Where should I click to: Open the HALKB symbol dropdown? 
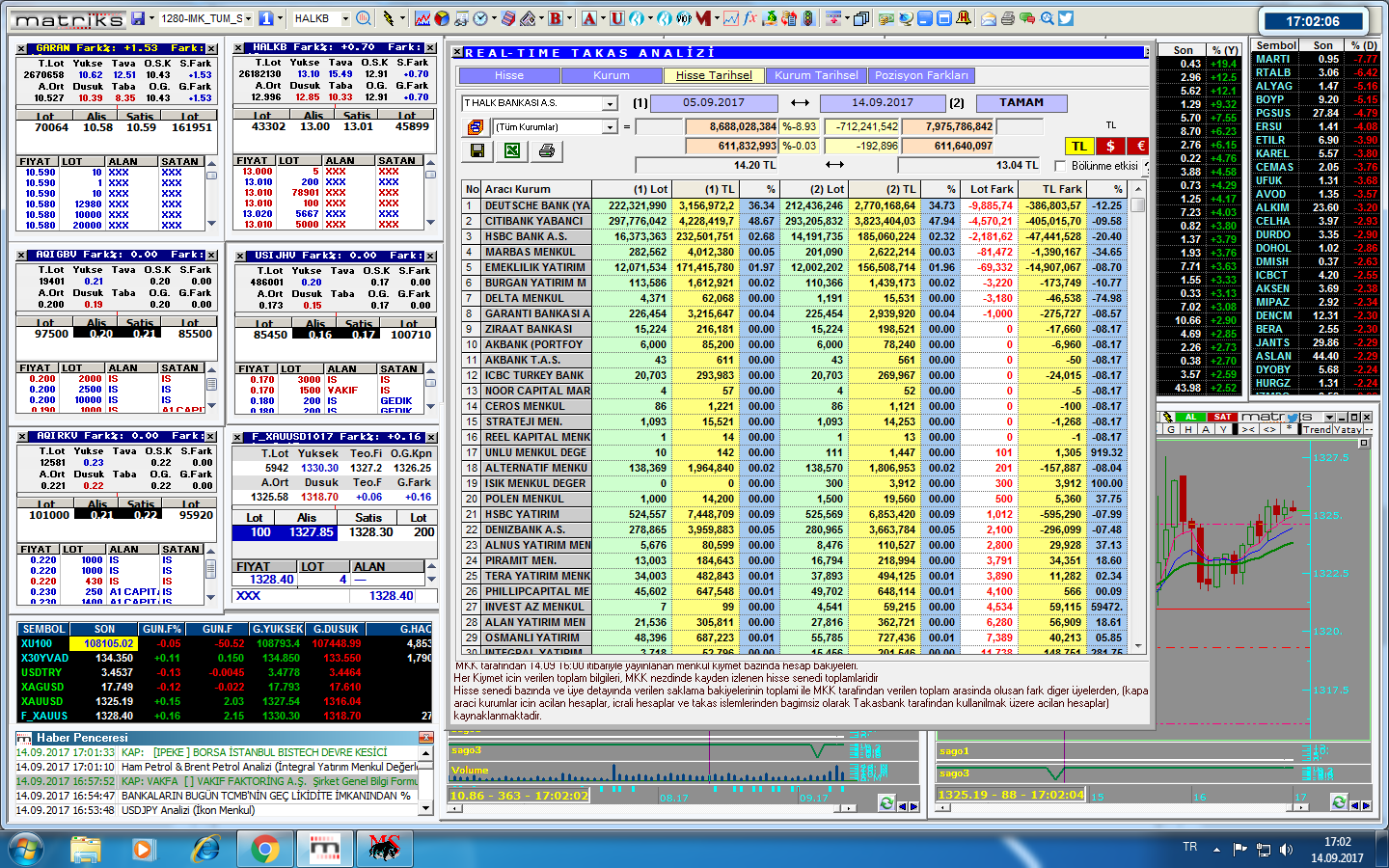[x=345, y=18]
